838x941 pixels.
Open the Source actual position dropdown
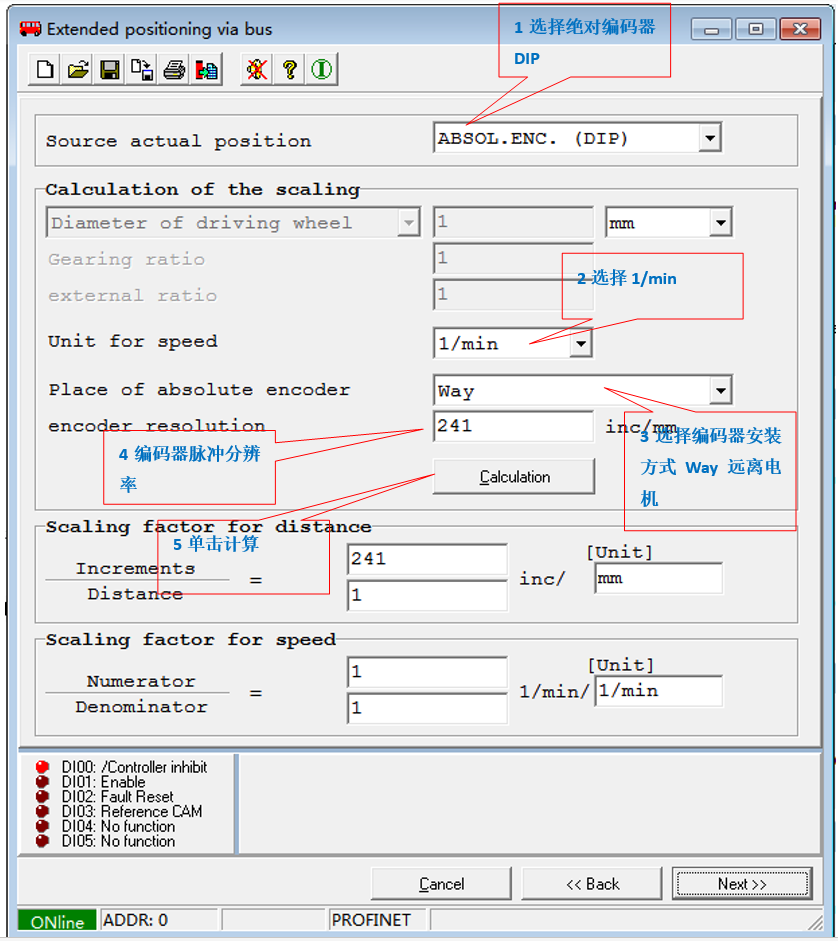coord(709,138)
